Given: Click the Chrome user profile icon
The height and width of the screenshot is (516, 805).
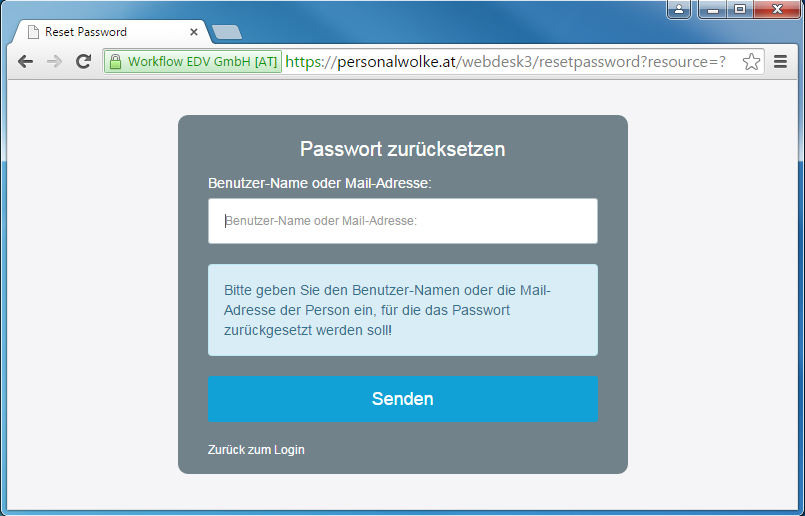Looking at the screenshot, I should tap(679, 9).
